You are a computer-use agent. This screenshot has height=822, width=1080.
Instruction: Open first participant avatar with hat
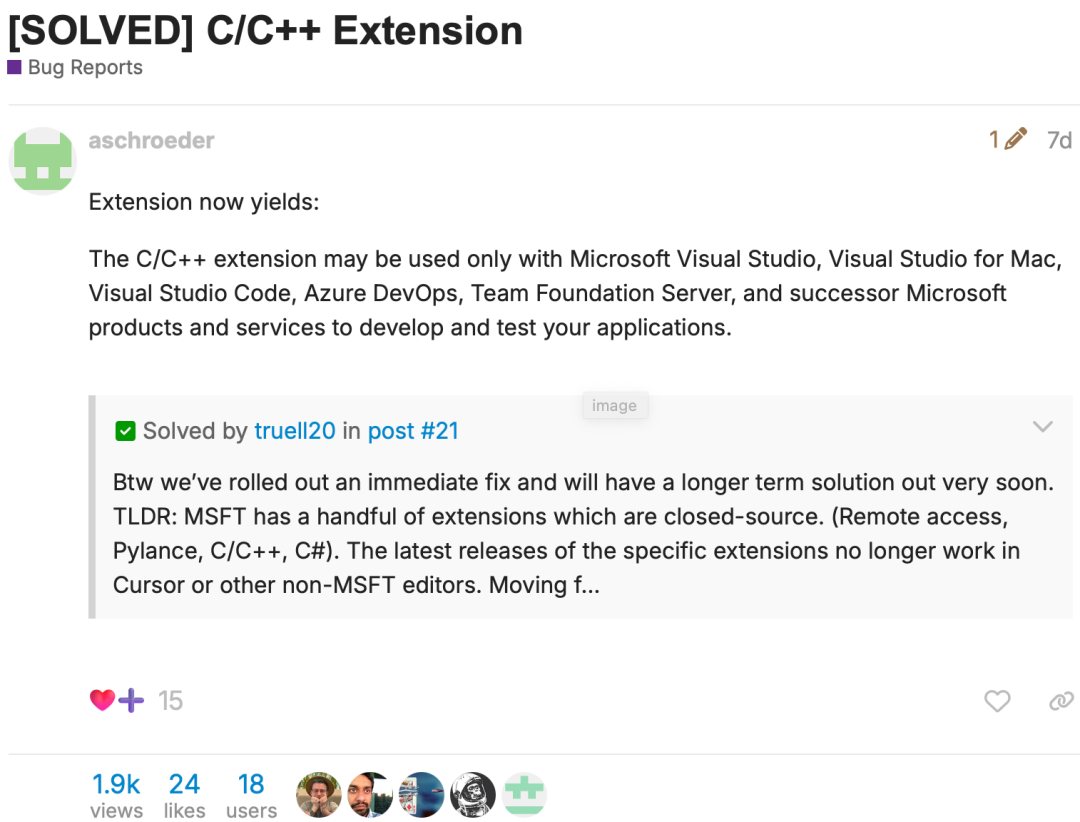coord(319,794)
